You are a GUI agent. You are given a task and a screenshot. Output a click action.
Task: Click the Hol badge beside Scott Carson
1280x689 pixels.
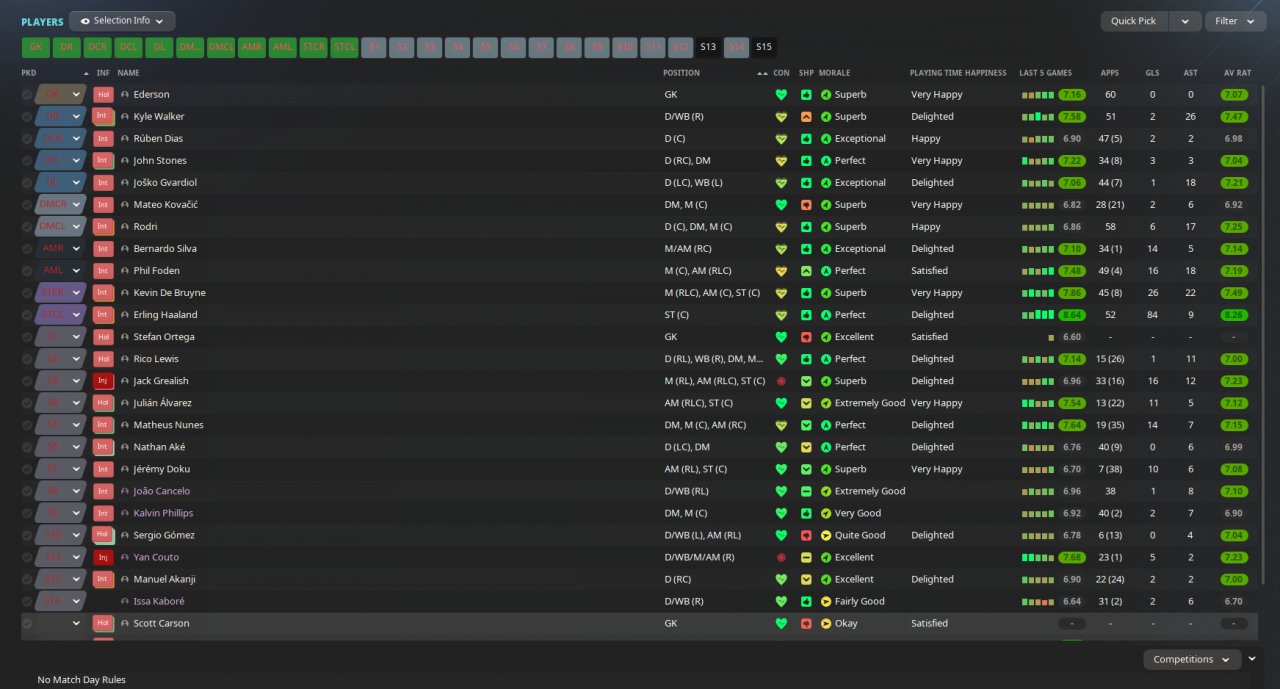point(103,623)
